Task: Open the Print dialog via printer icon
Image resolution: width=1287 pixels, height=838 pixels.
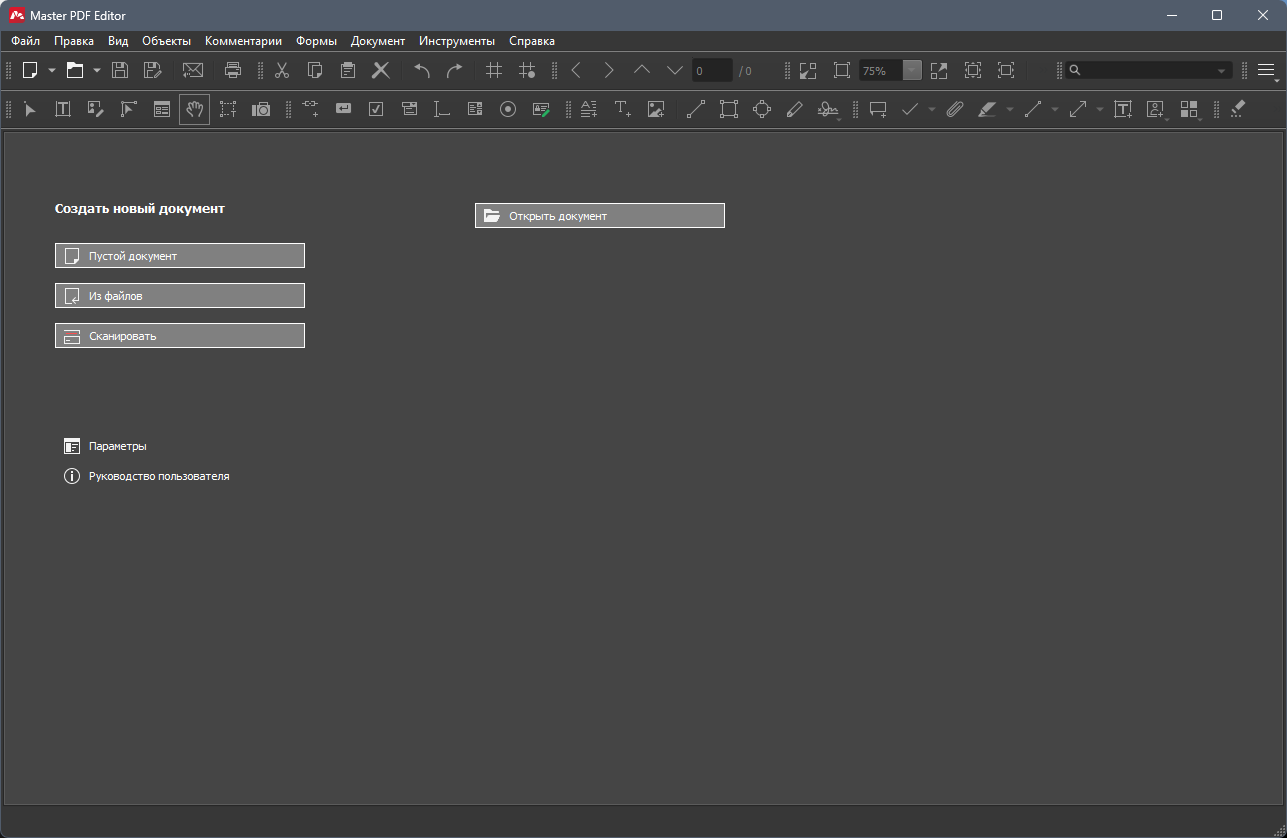Action: click(232, 70)
